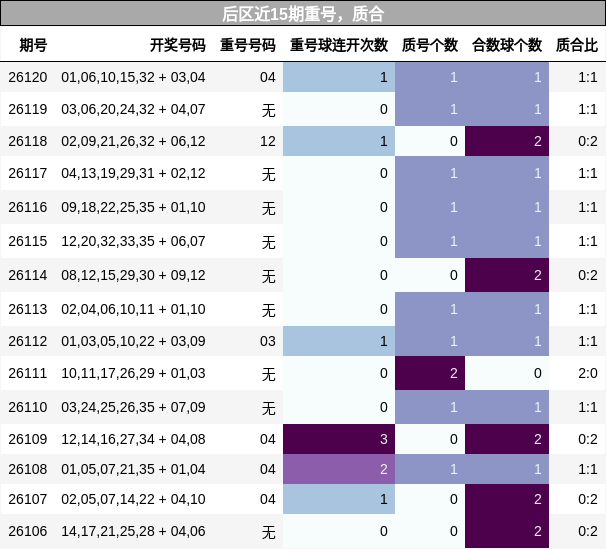Click draw numbers 12,20,32,33,35 + 06,07
Viewport: 606px width, 549px height.
(133, 241)
